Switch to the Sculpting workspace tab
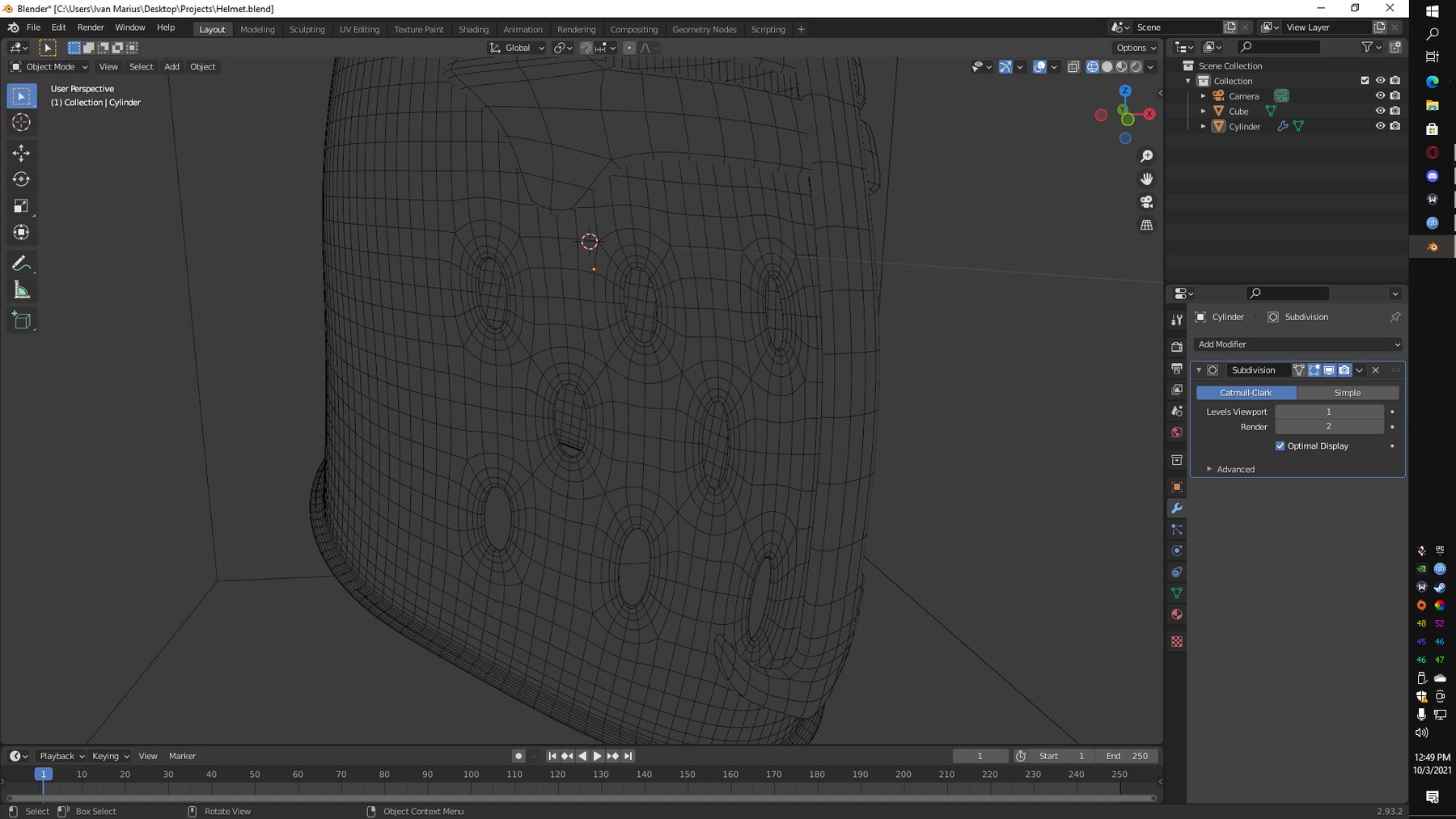 307,29
